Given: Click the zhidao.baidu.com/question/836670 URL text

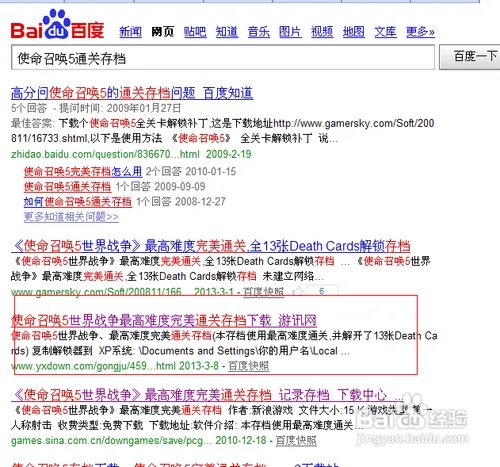Looking at the screenshot, I should pyautogui.click(x=105, y=154).
